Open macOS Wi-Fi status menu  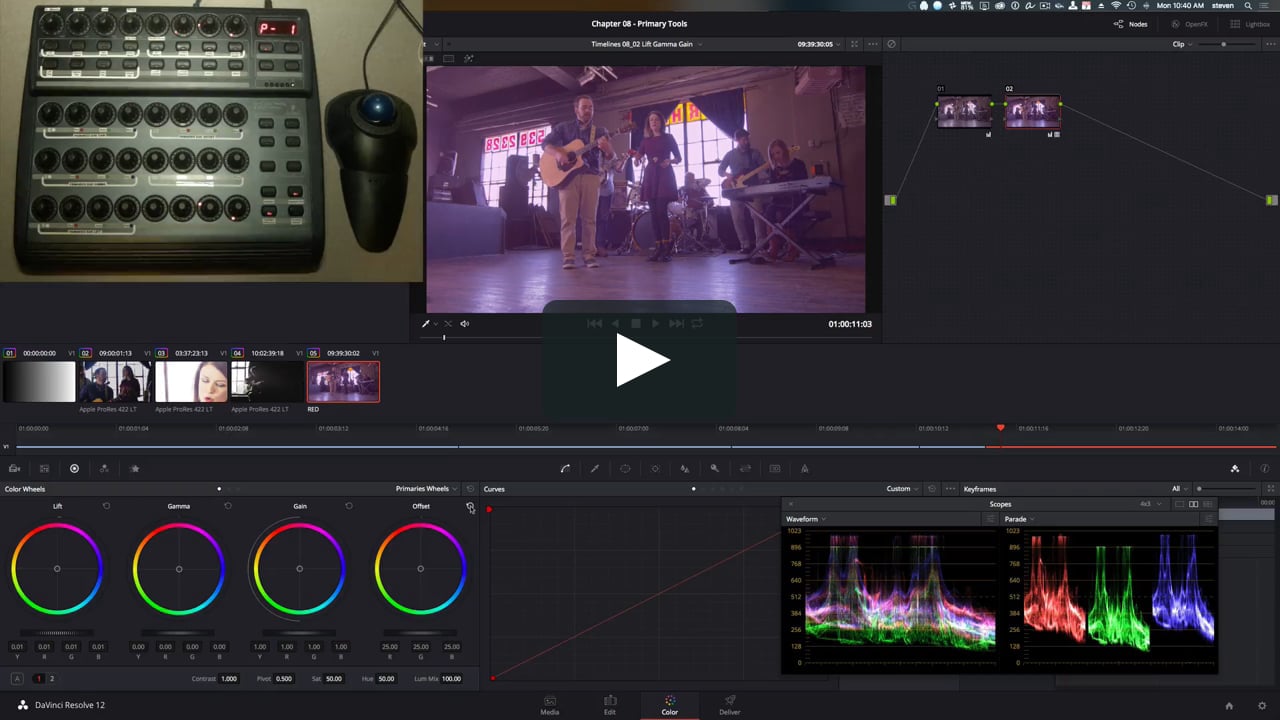tap(1116, 6)
